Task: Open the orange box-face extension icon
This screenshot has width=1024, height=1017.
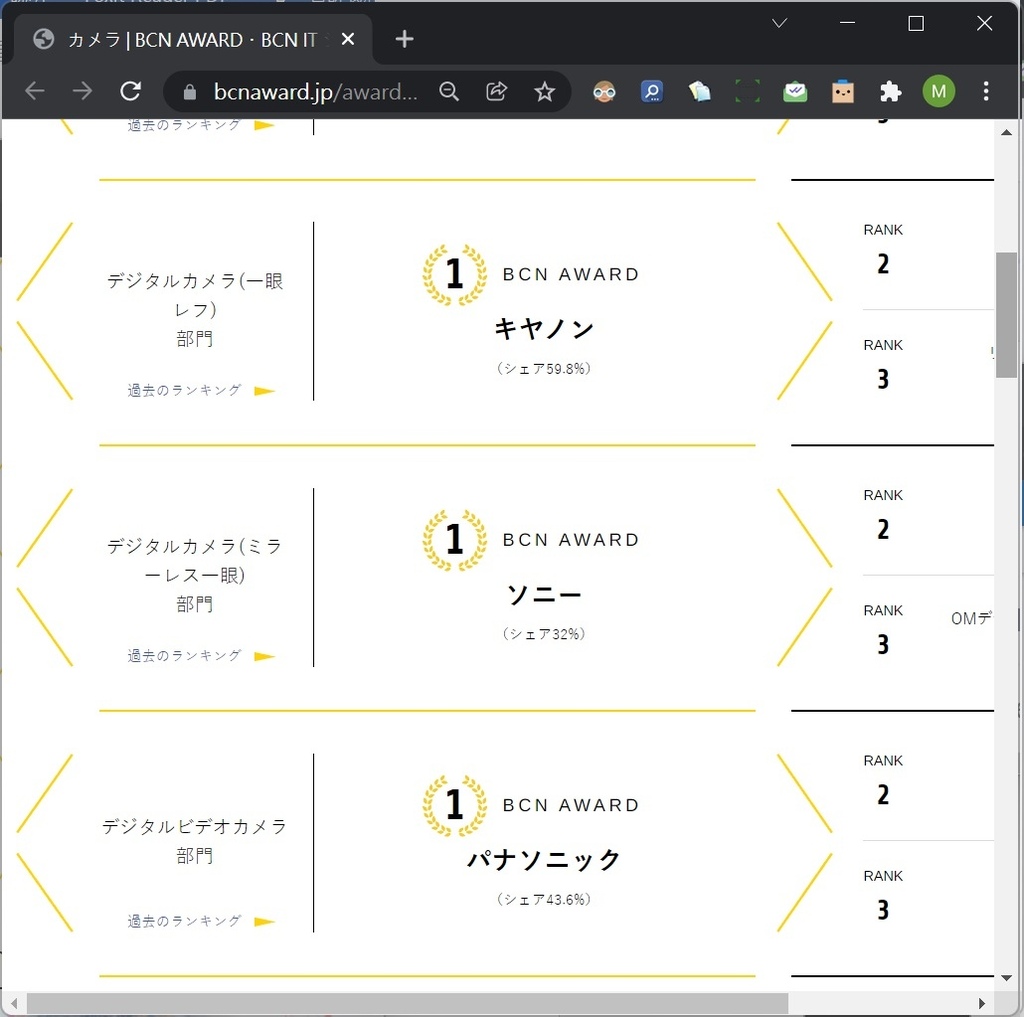Action: (x=842, y=91)
